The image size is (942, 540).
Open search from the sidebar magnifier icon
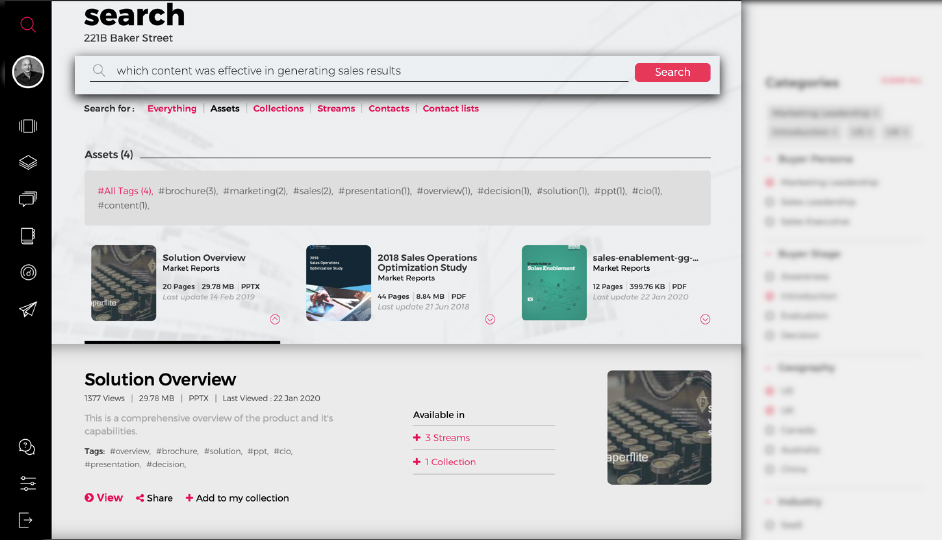[28, 25]
